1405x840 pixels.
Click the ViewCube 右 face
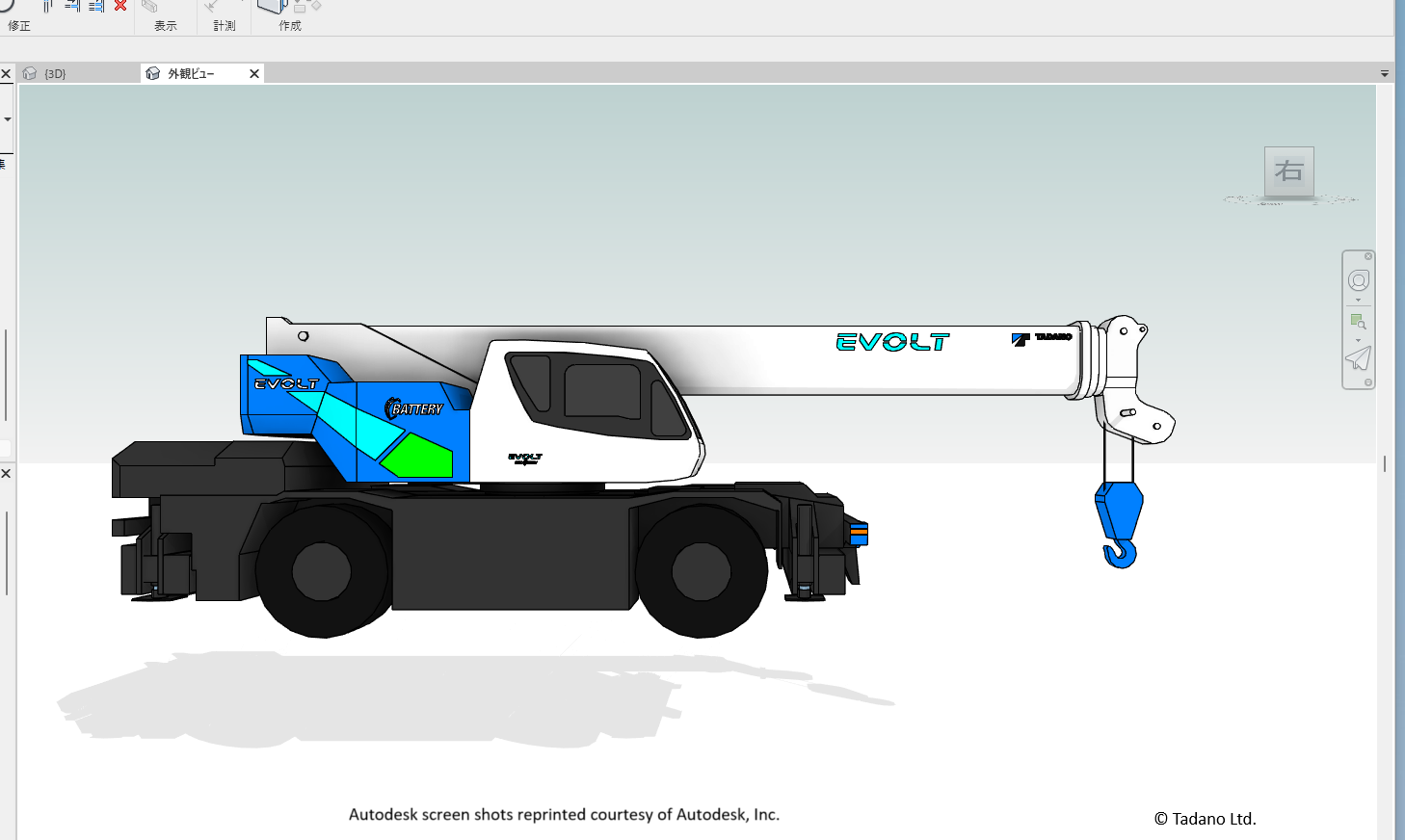[1289, 171]
